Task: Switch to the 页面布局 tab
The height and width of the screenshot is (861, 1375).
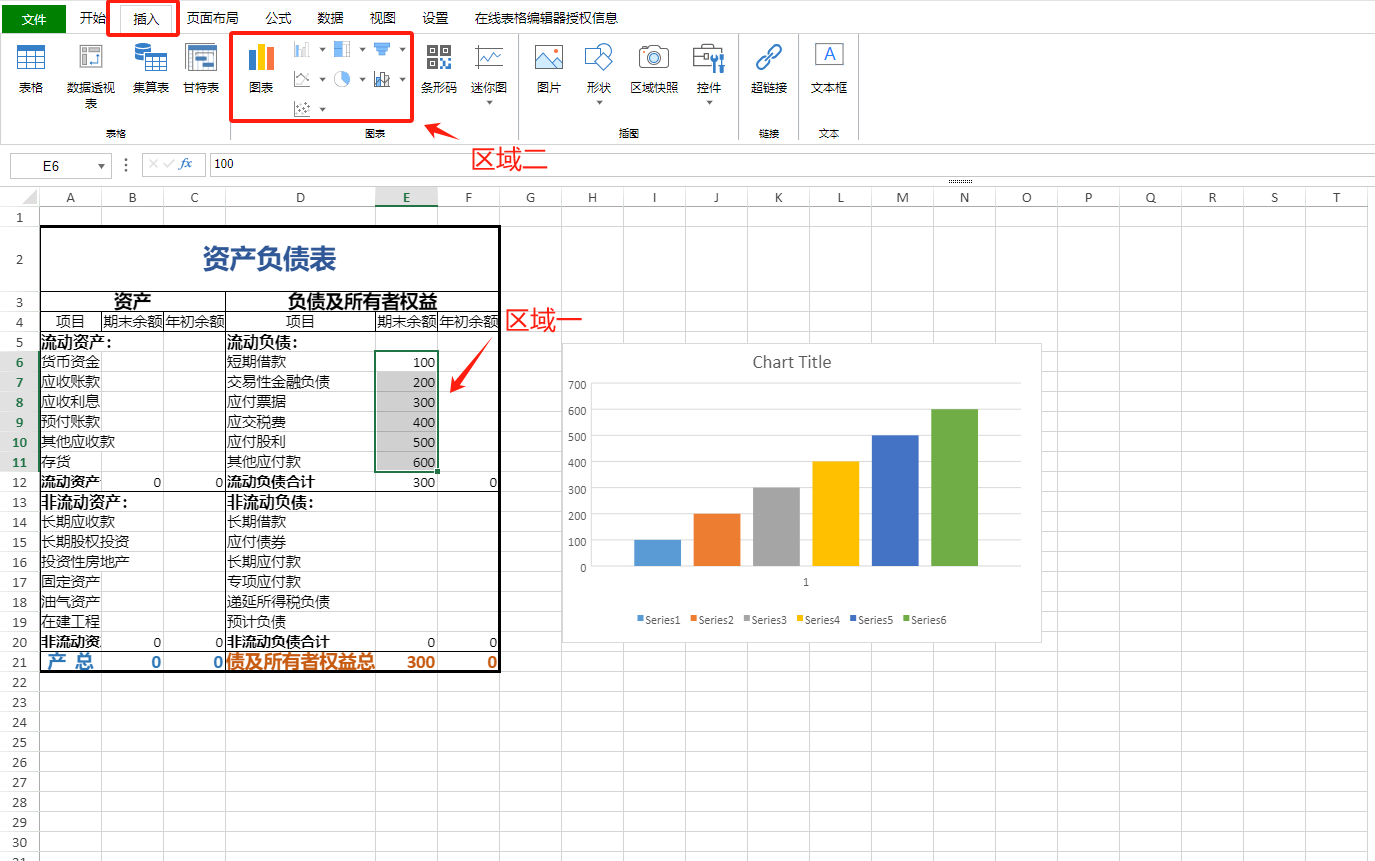Action: tap(212, 18)
